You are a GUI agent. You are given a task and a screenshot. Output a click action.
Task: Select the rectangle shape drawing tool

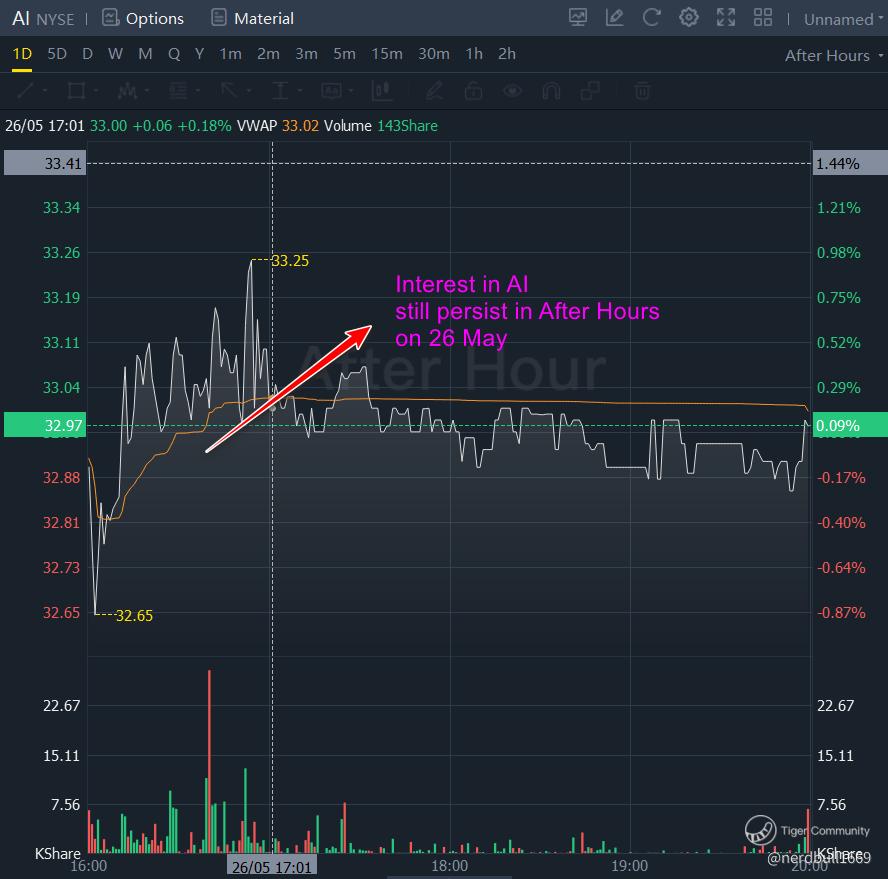[76, 90]
